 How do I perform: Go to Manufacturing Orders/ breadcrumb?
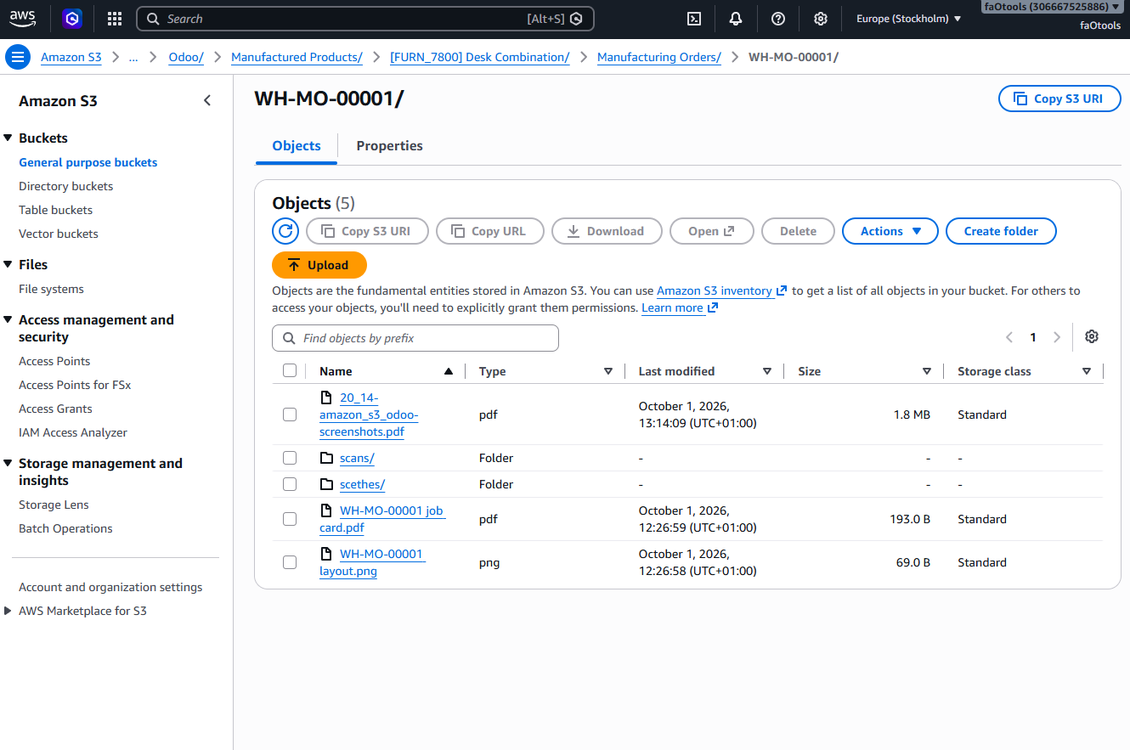(x=659, y=57)
